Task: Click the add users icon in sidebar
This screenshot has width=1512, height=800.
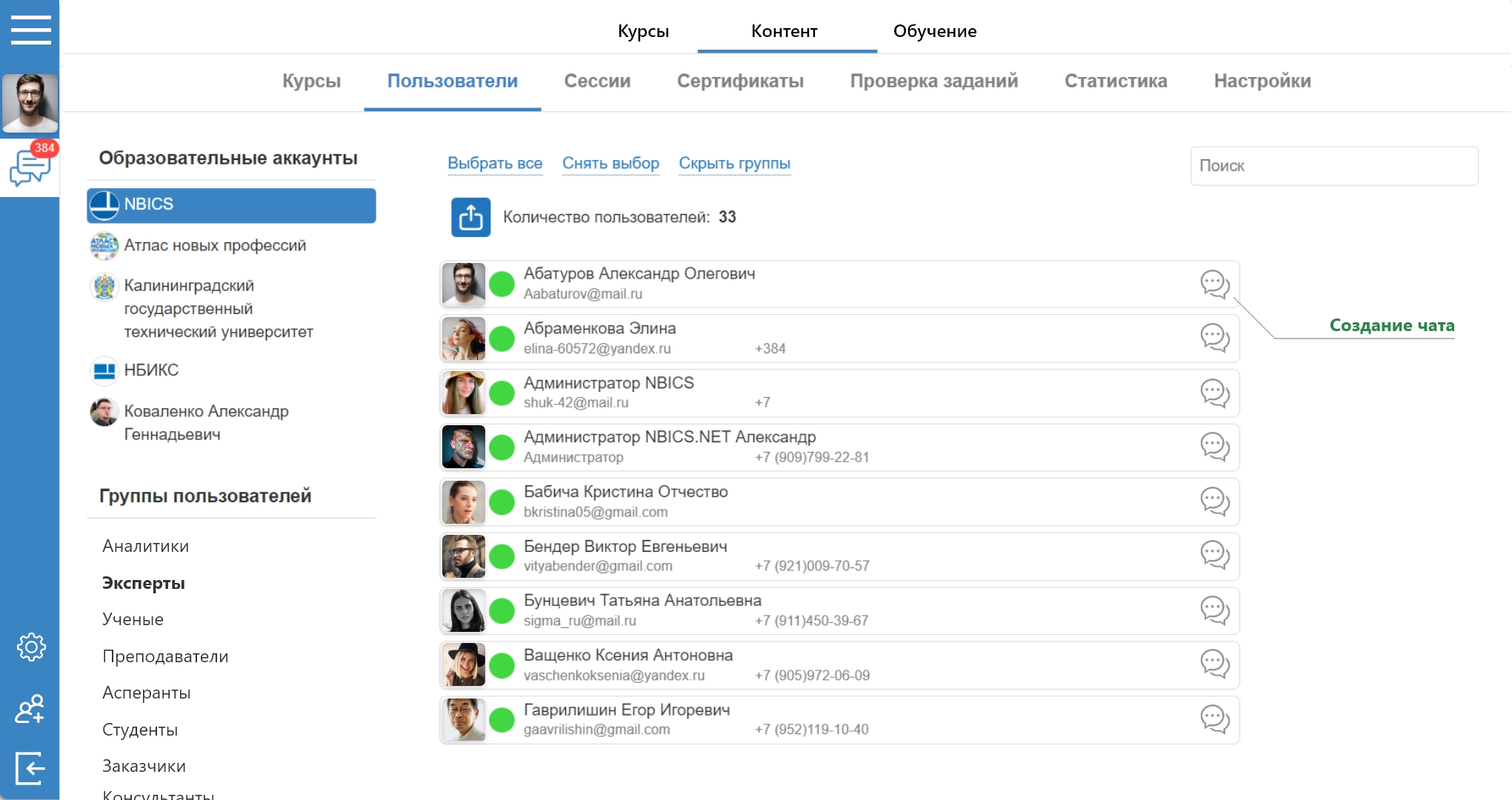Action: click(30, 709)
